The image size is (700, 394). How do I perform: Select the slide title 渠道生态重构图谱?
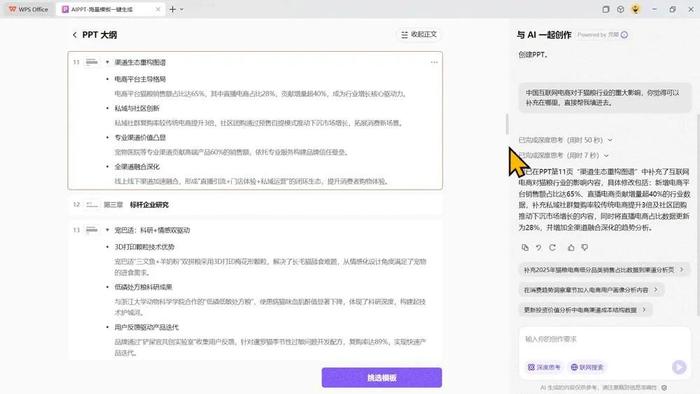[x=140, y=62]
